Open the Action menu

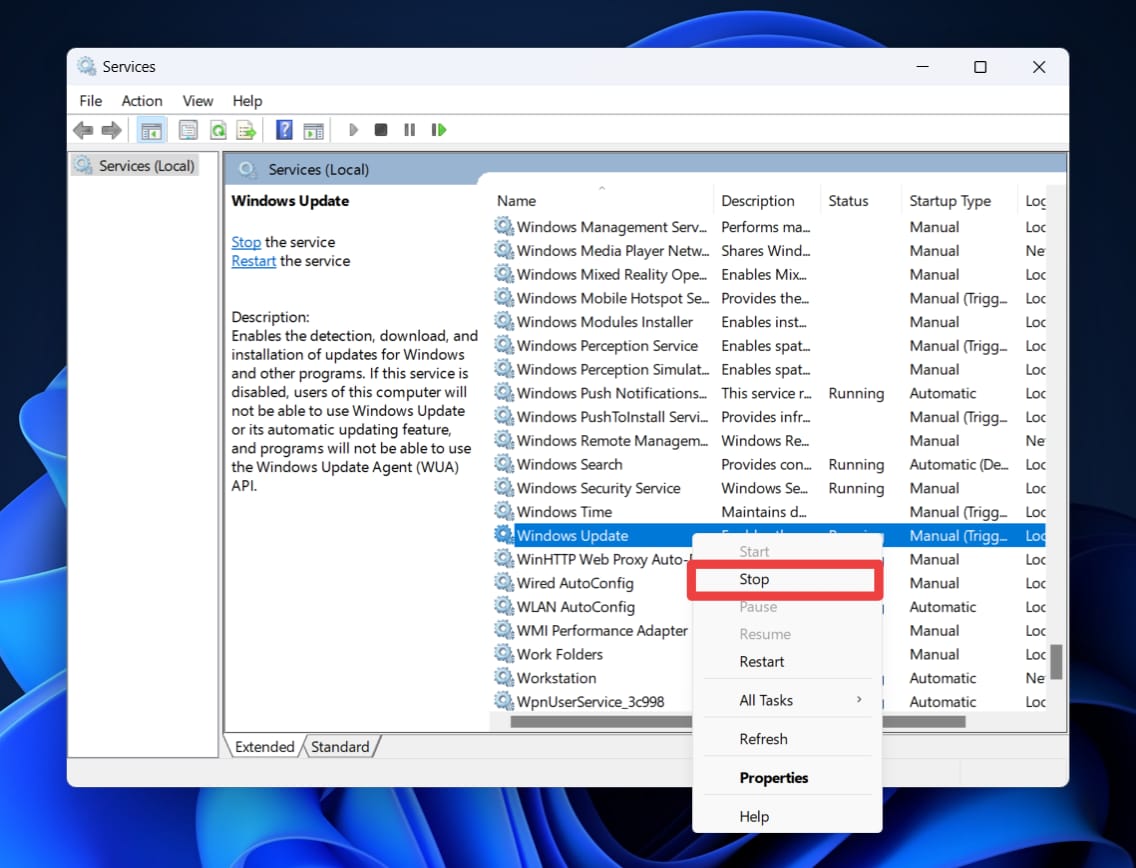tap(141, 101)
